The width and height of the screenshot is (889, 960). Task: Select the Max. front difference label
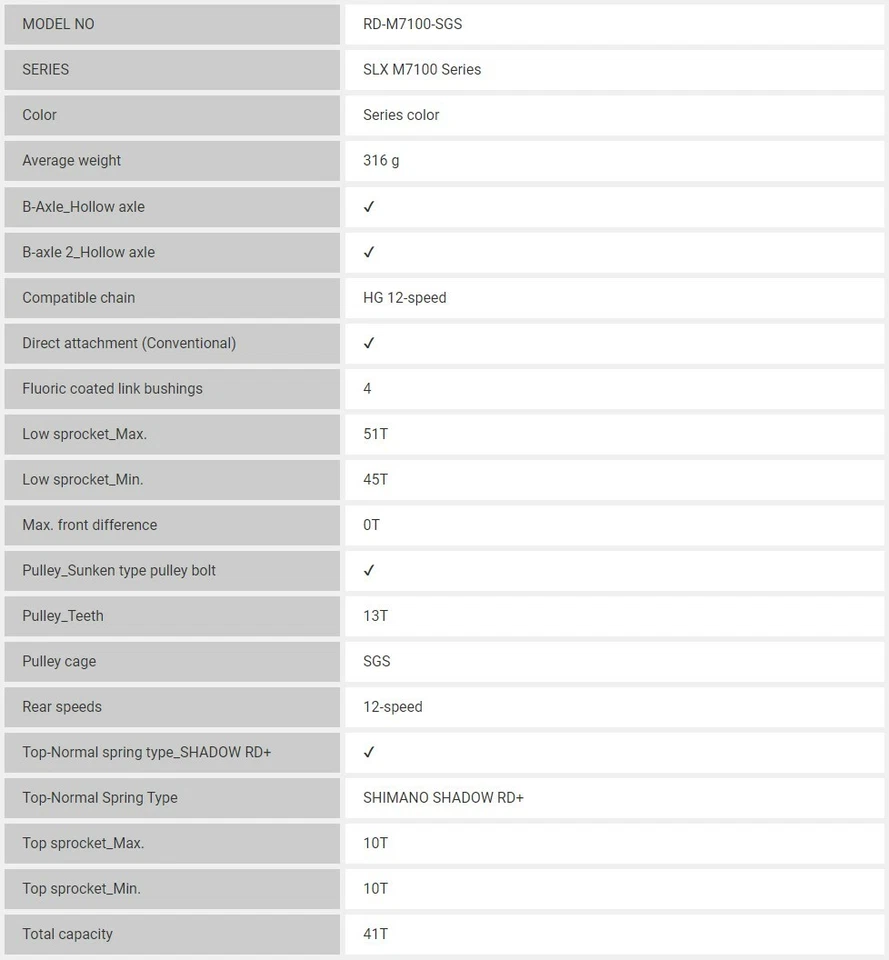(90, 525)
